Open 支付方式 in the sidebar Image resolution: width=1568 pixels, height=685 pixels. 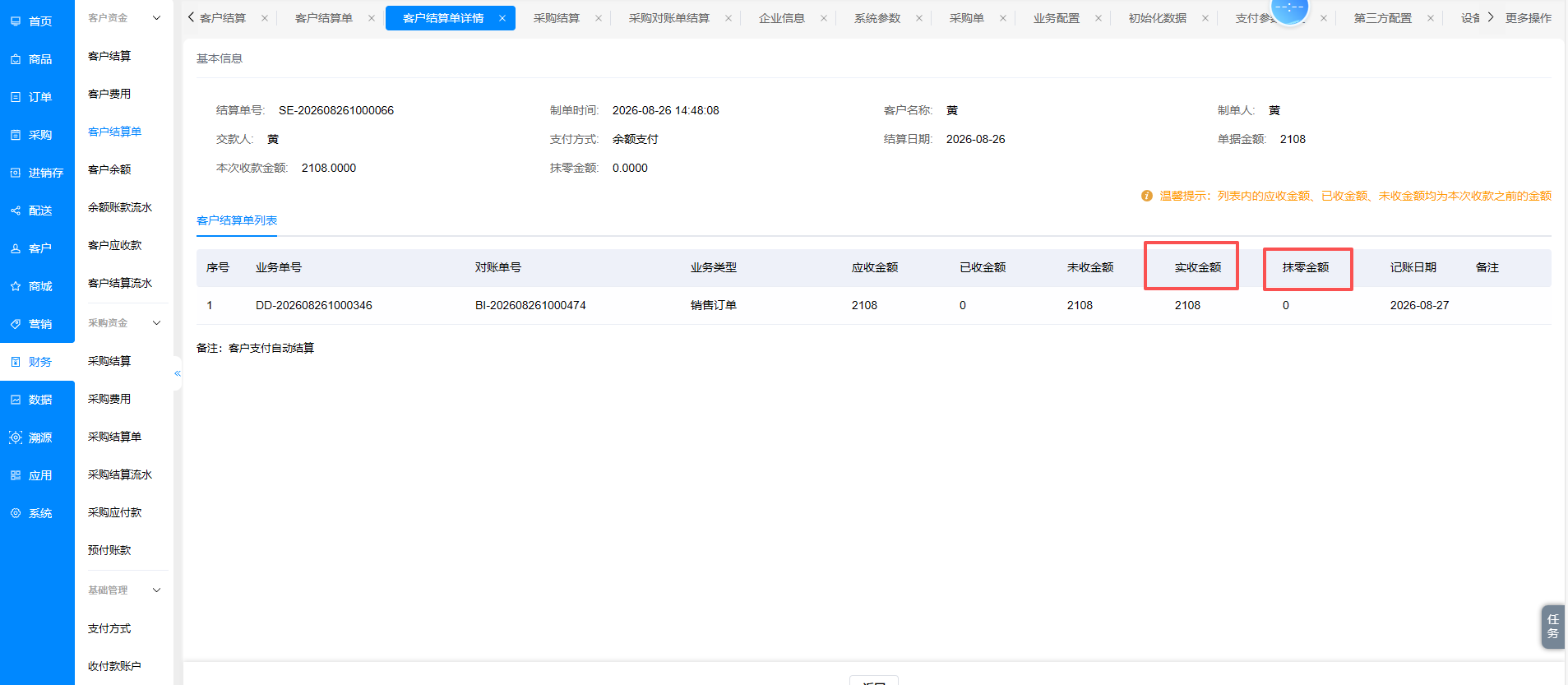click(109, 628)
